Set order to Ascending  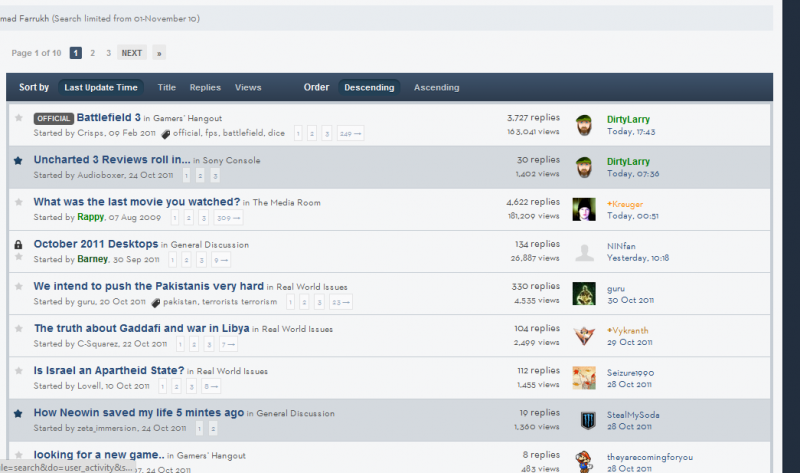point(436,88)
